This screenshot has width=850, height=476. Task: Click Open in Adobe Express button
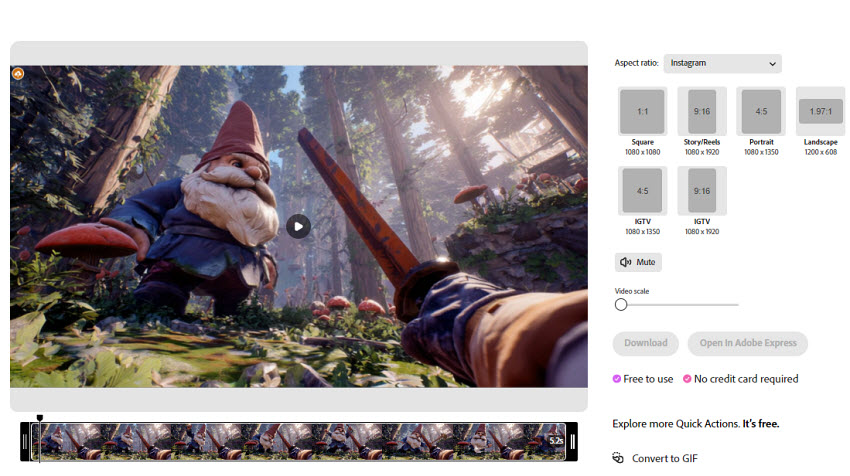click(748, 343)
